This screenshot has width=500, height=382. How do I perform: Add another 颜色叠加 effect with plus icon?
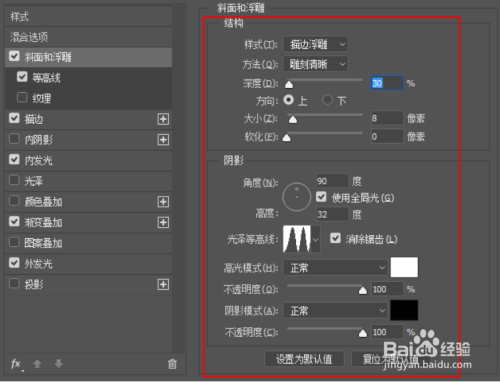[163, 202]
